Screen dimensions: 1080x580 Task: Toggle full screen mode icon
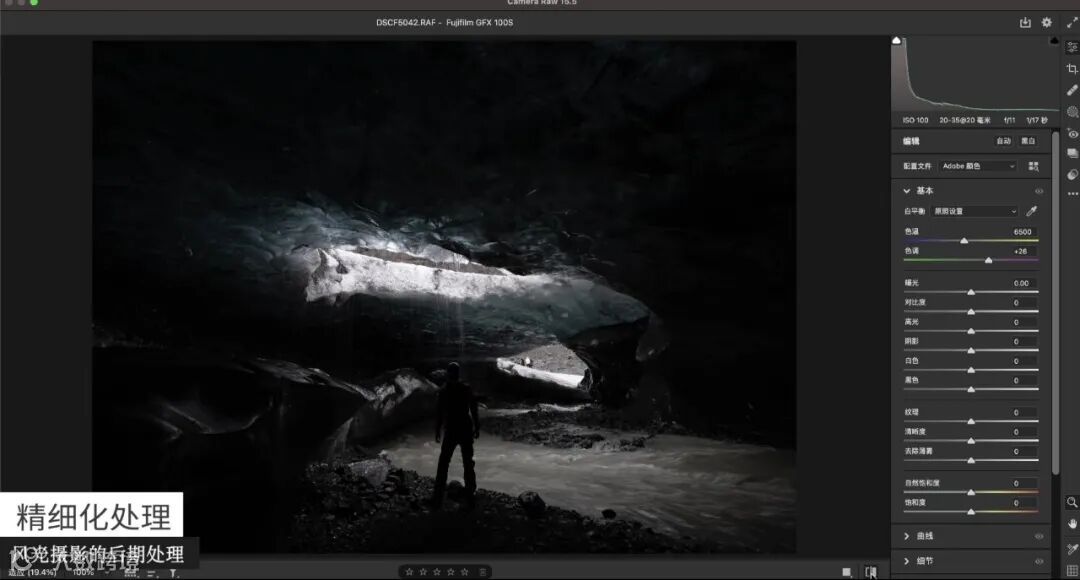click(x=1072, y=22)
